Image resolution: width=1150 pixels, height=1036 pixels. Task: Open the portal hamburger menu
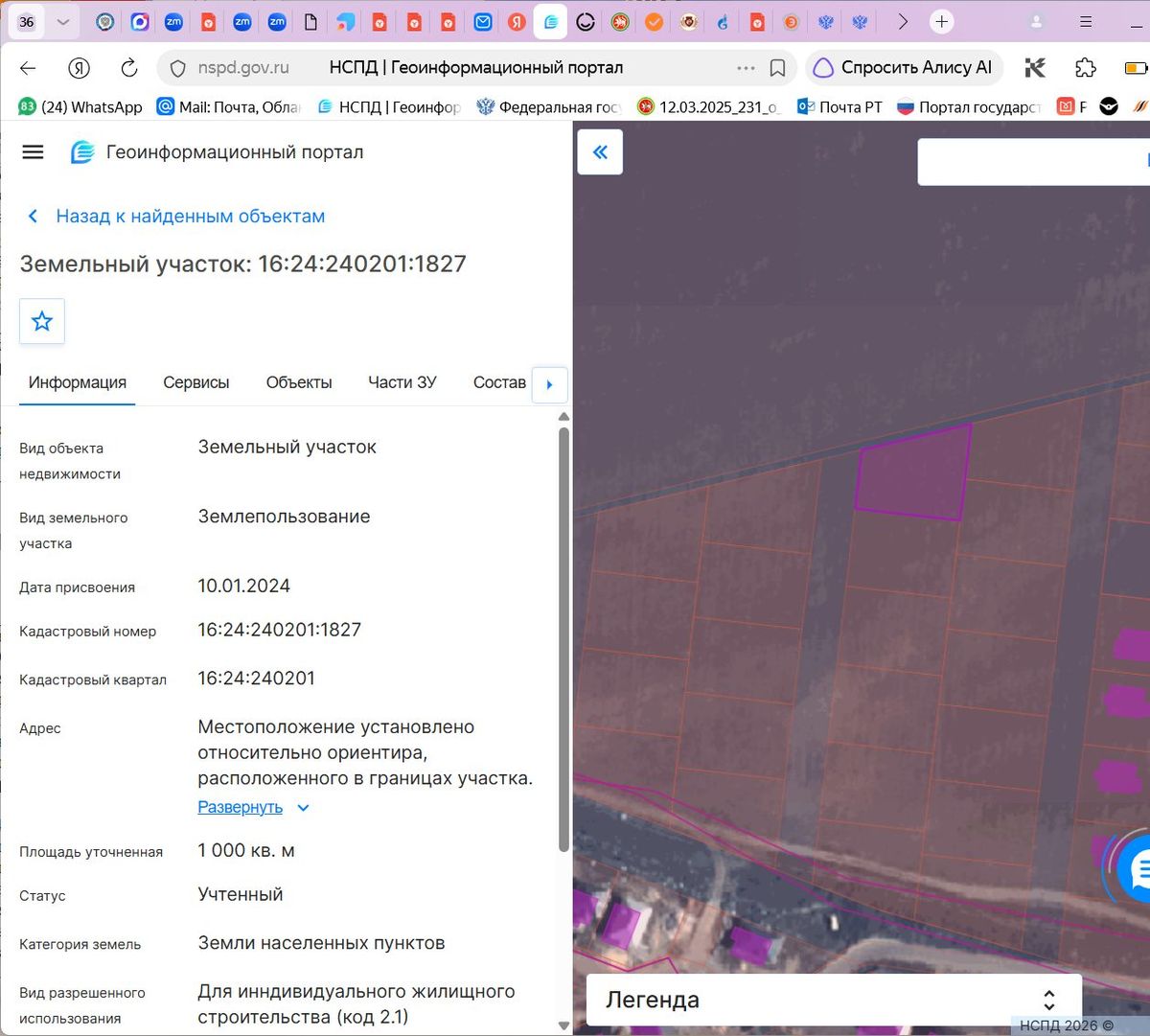[33, 152]
